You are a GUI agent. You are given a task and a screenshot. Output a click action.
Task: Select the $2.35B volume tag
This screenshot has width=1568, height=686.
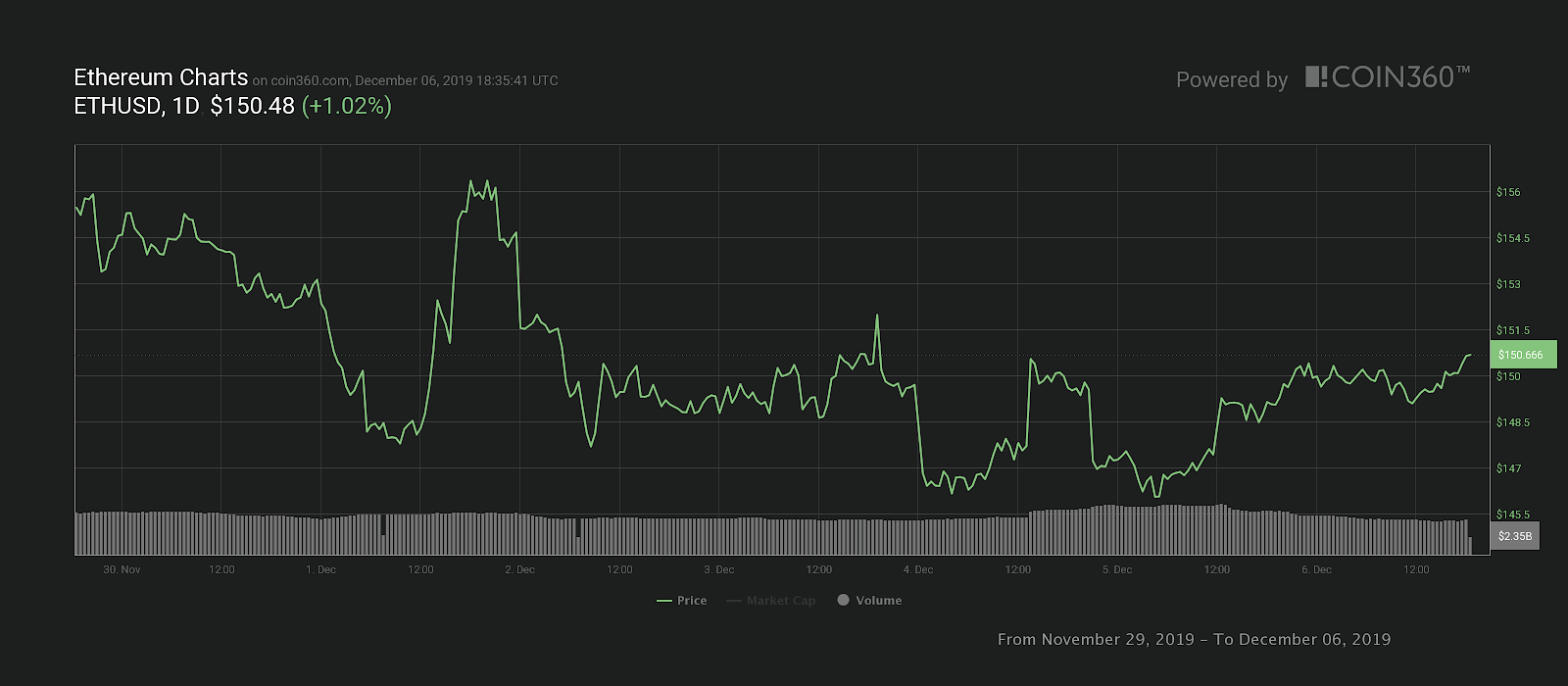(1515, 536)
